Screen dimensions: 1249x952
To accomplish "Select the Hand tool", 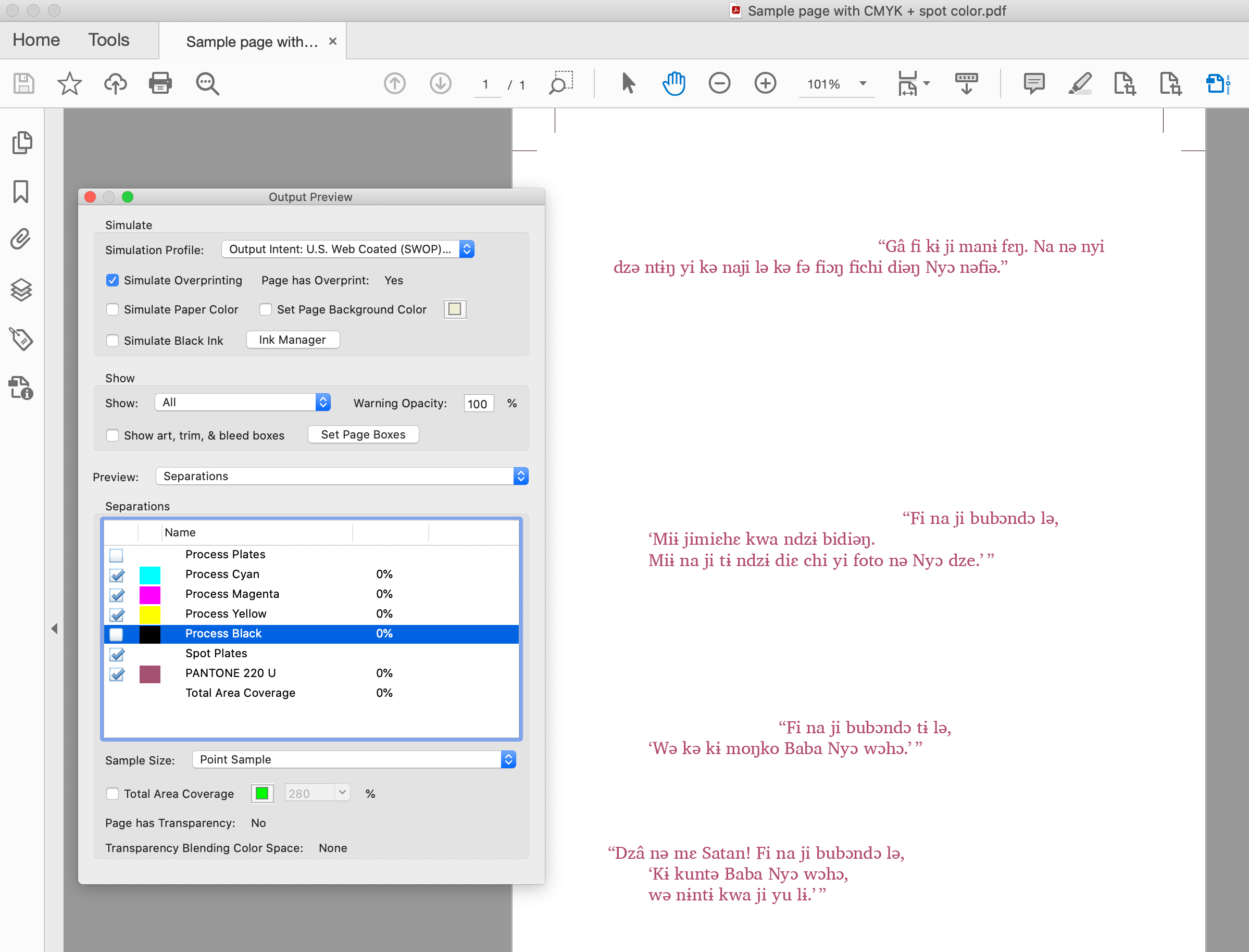I will [673, 83].
